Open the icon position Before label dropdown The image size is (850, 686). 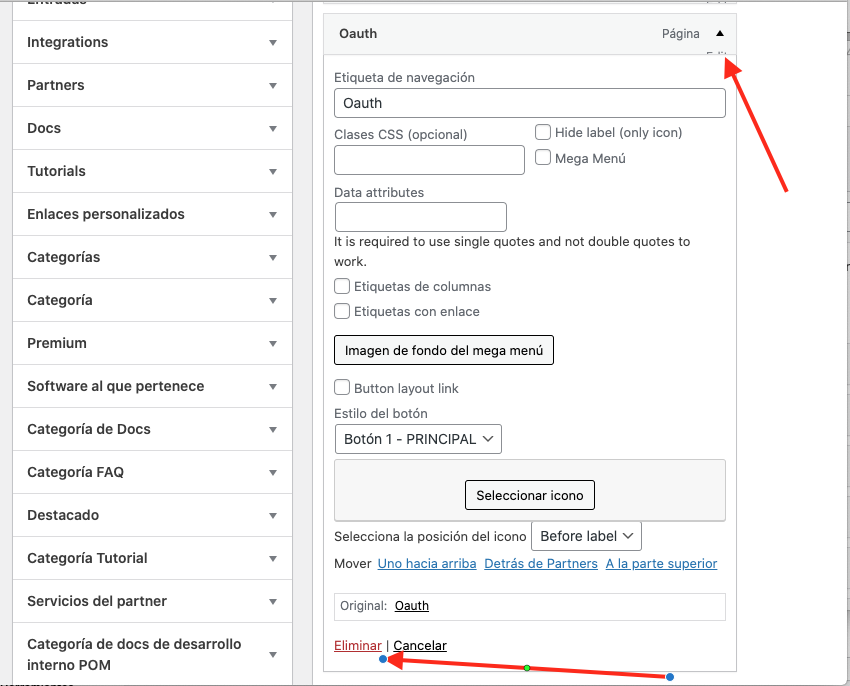tap(586, 536)
